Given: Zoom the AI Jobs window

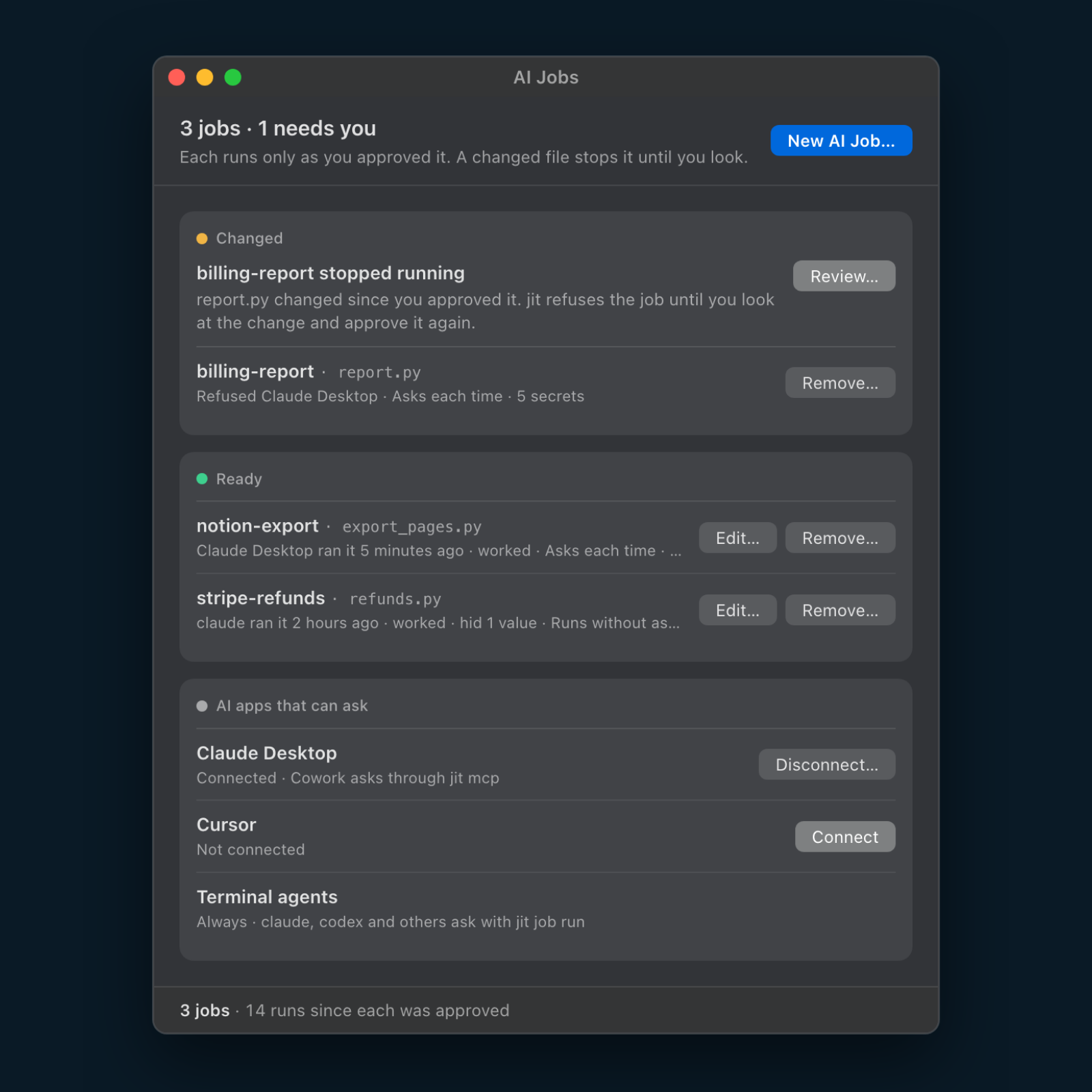Looking at the screenshot, I should tap(233, 78).
